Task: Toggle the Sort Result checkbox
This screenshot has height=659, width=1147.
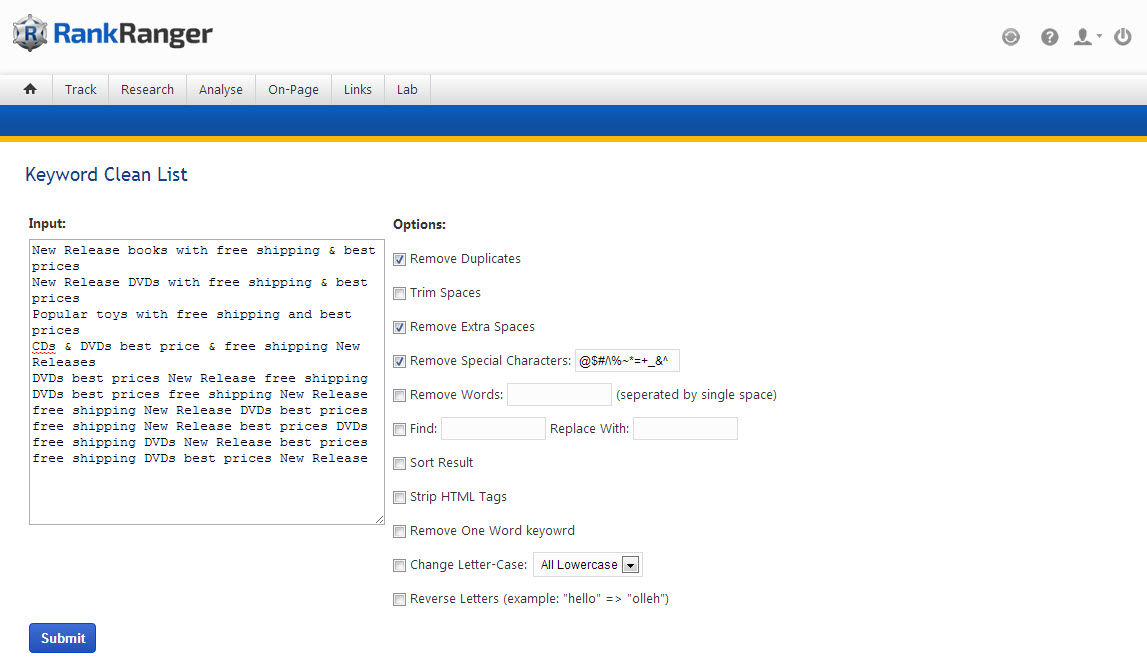Action: click(x=400, y=463)
